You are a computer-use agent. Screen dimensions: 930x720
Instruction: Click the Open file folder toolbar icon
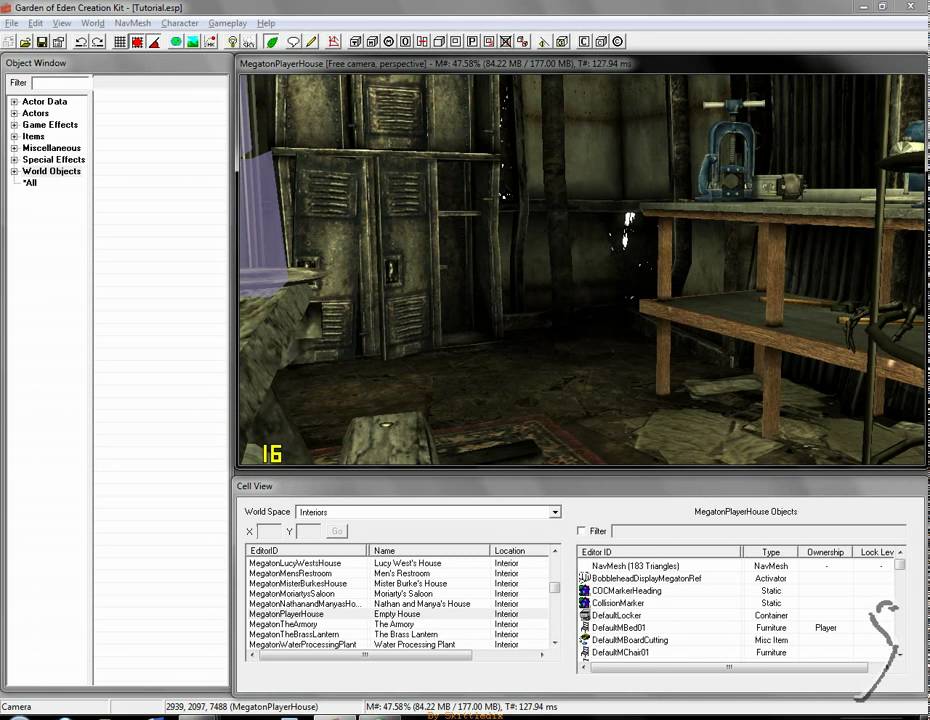click(25, 42)
